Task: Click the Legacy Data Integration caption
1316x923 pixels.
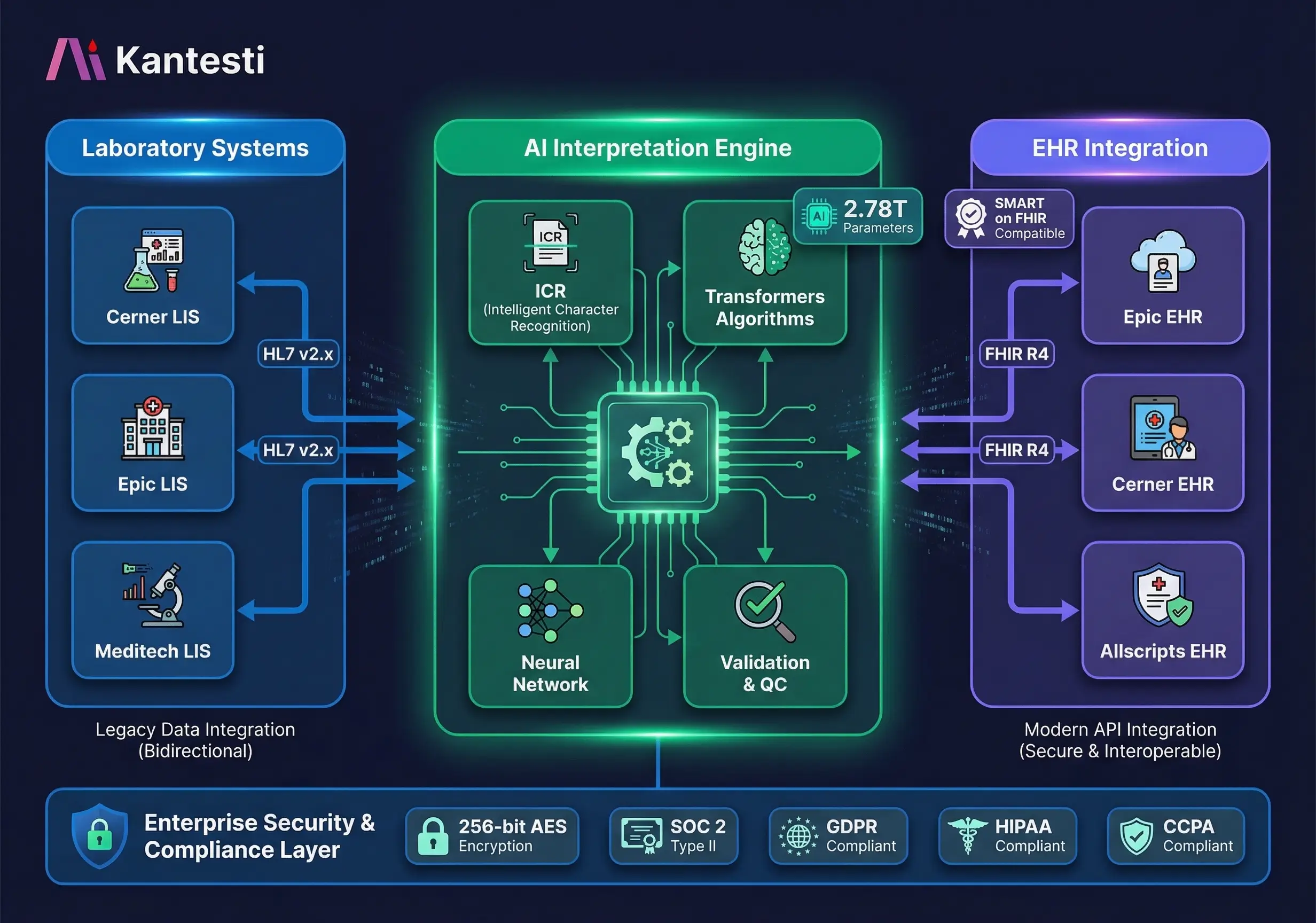Action: (195, 740)
